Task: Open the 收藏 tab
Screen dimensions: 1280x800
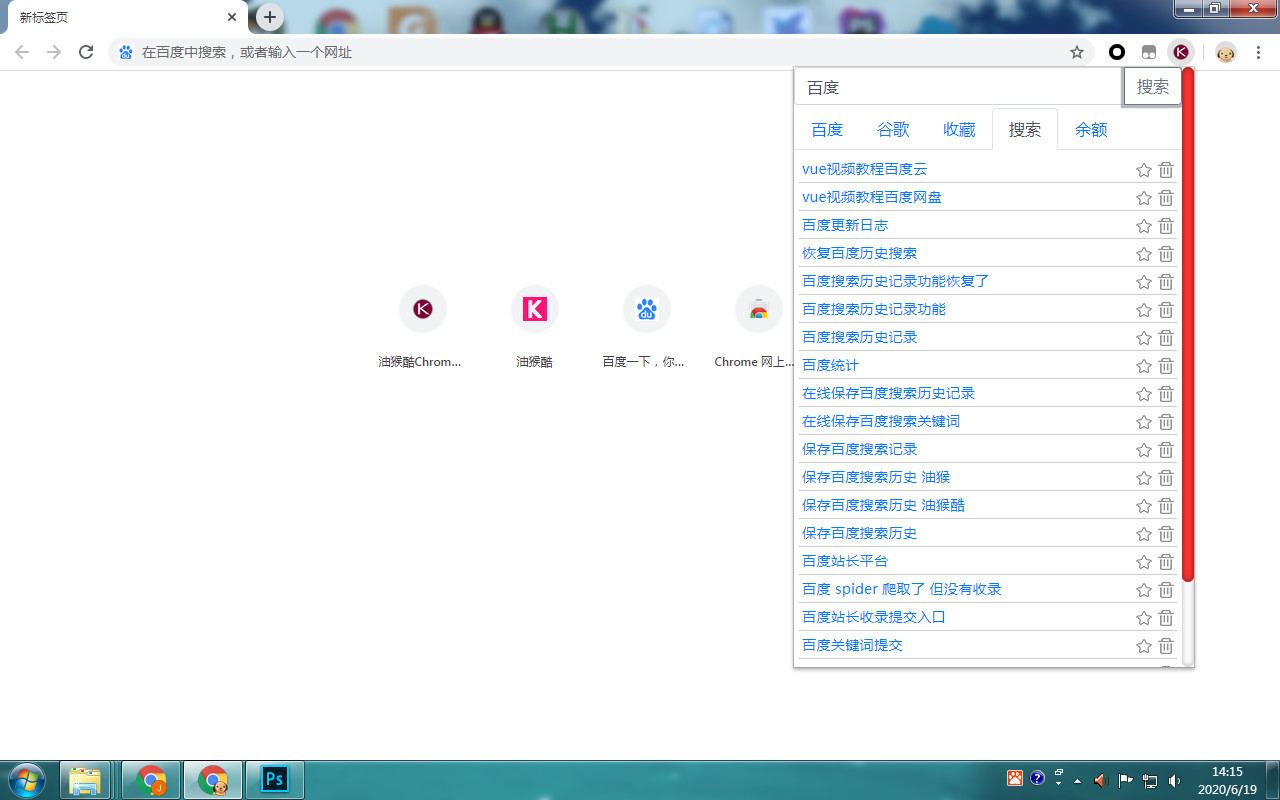Action: (959, 130)
